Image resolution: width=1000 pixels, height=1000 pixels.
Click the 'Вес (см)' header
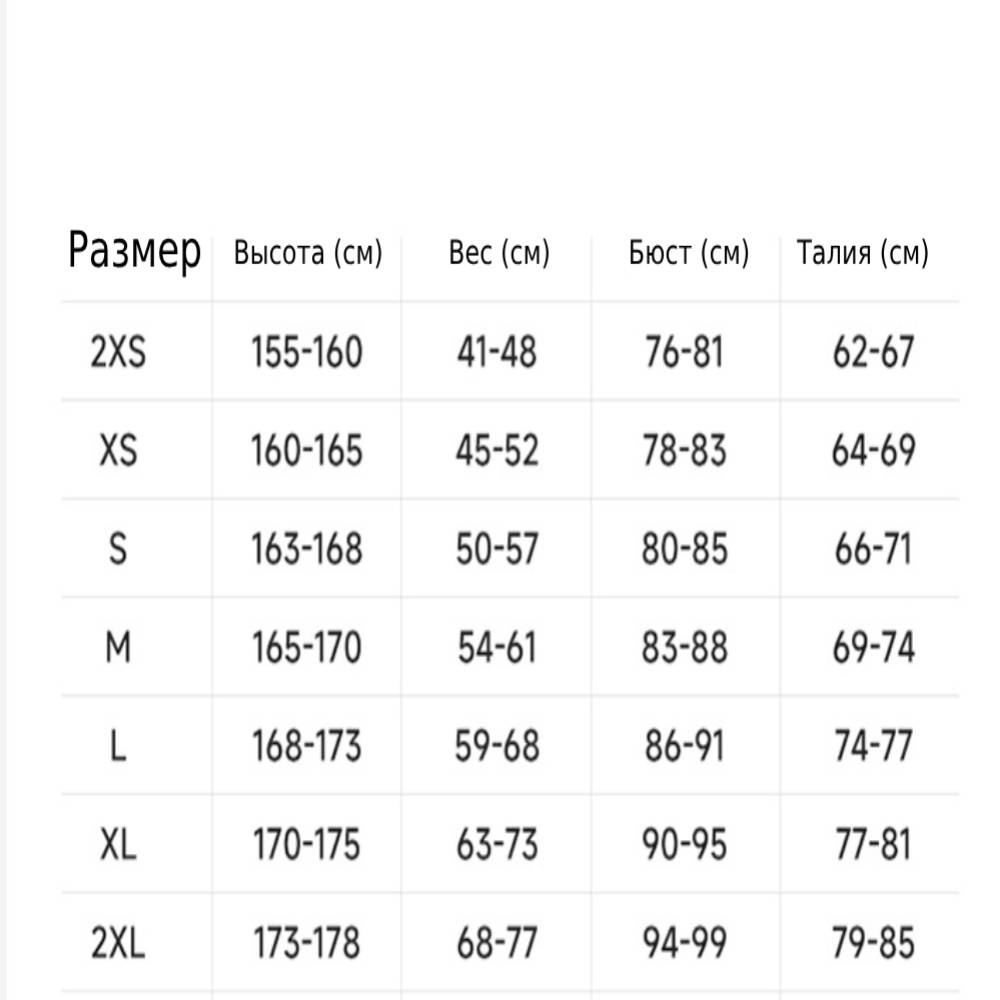499,254
